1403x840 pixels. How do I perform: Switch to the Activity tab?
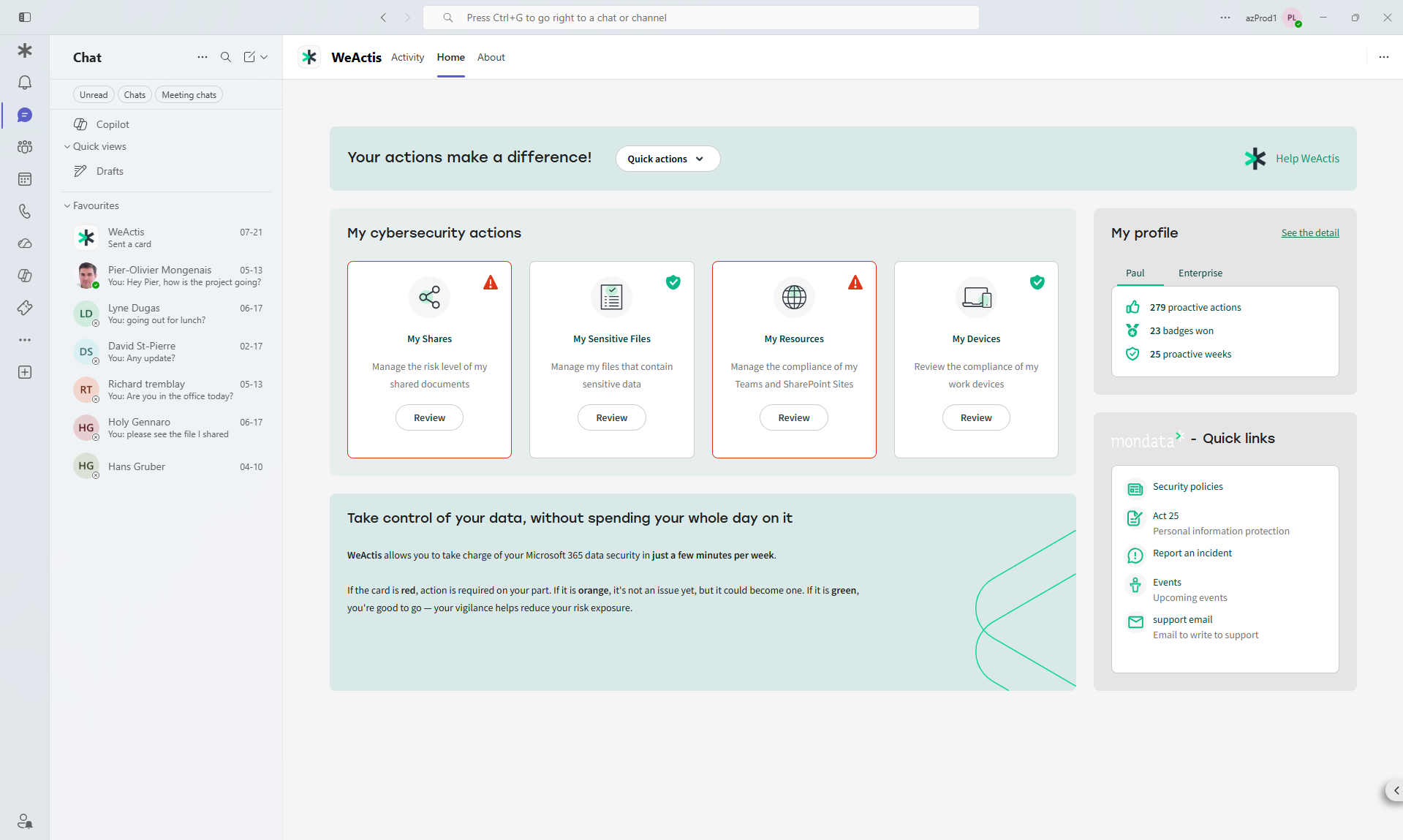tap(407, 57)
